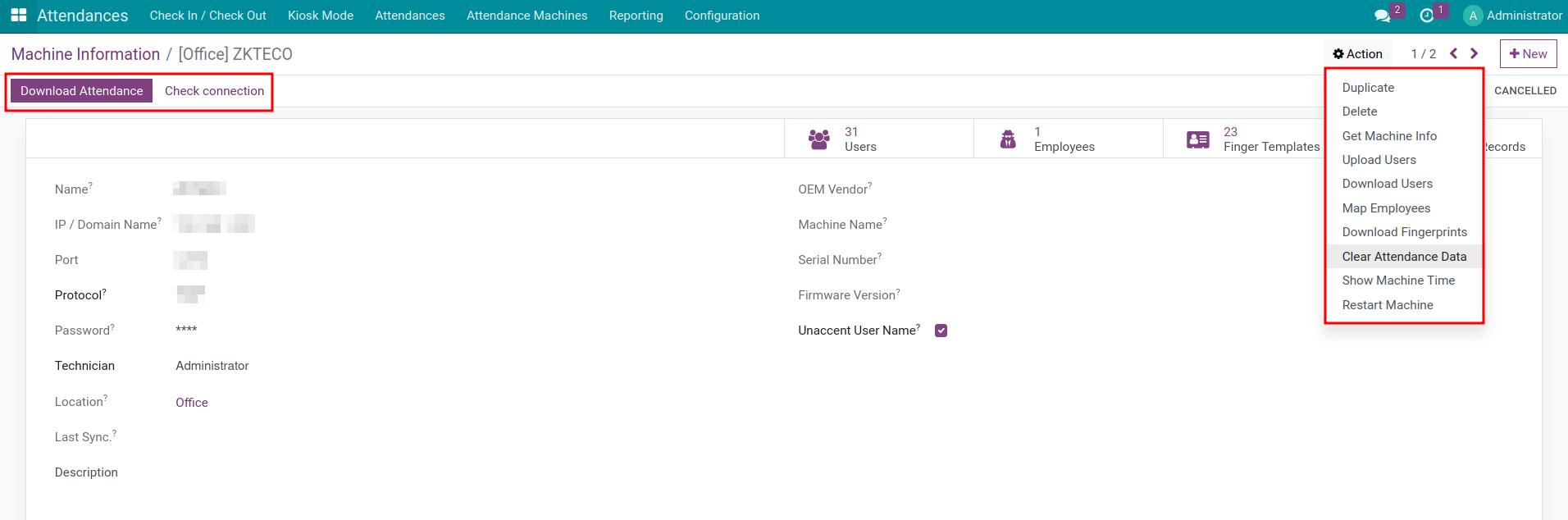Go to previous record arrow
The height and width of the screenshot is (520, 1568).
click(x=1453, y=54)
